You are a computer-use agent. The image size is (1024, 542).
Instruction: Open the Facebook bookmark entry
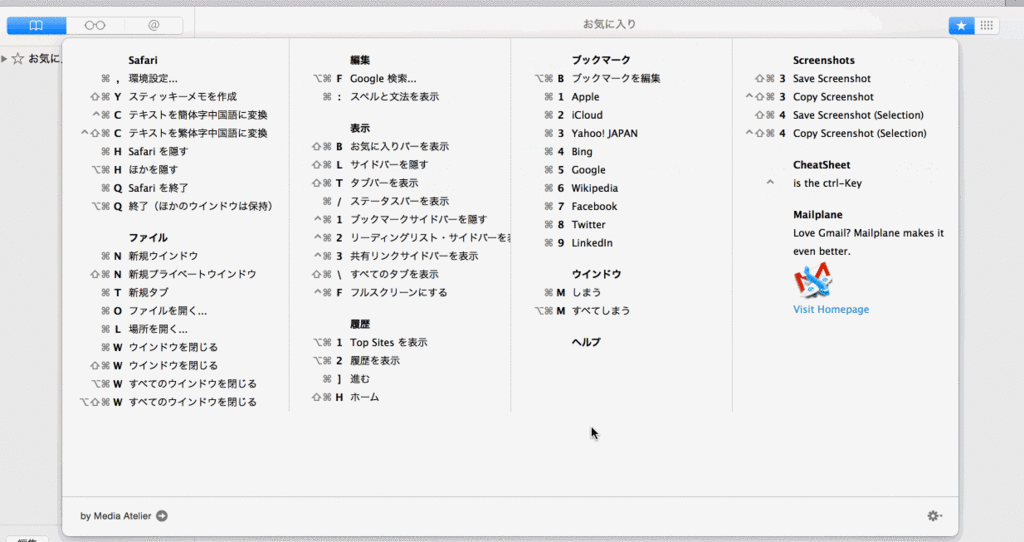[594, 206]
